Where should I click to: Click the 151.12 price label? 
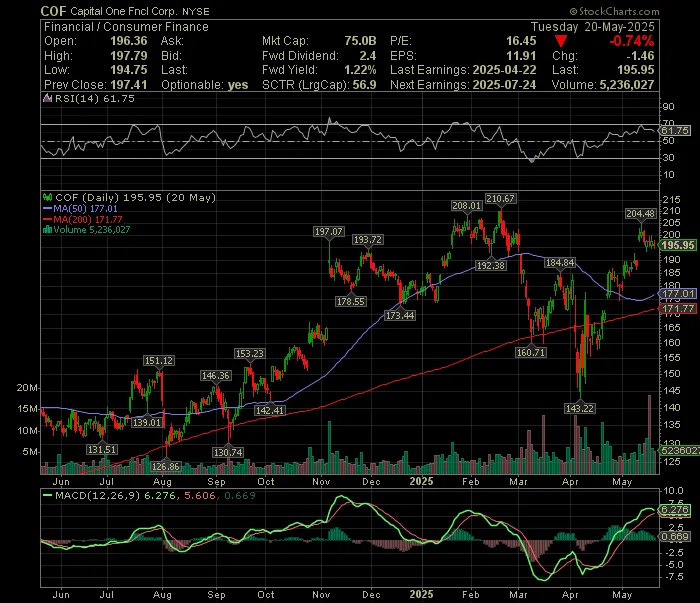point(158,361)
